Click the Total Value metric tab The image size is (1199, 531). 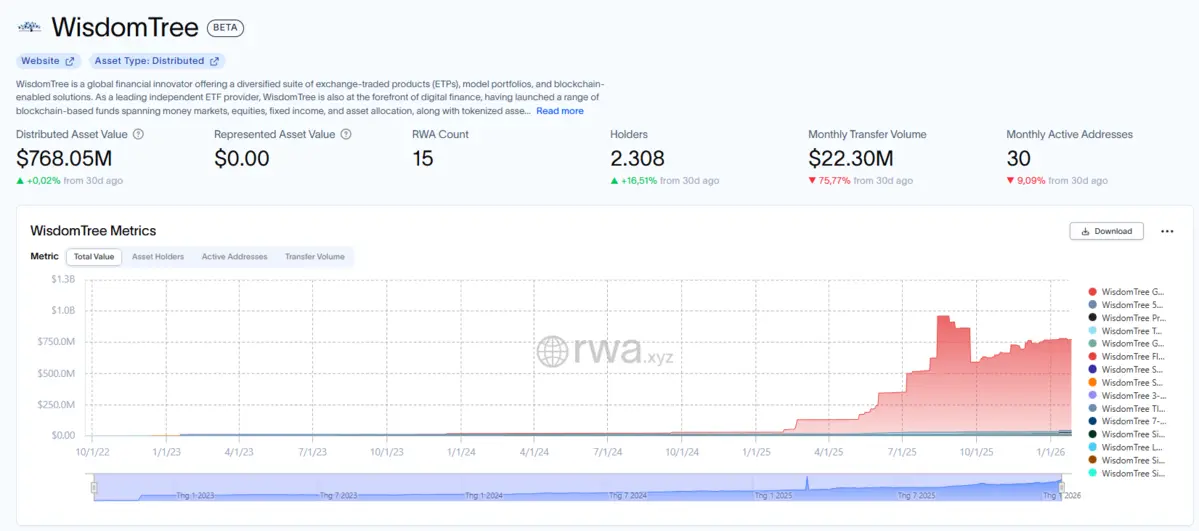(x=94, y=257)
